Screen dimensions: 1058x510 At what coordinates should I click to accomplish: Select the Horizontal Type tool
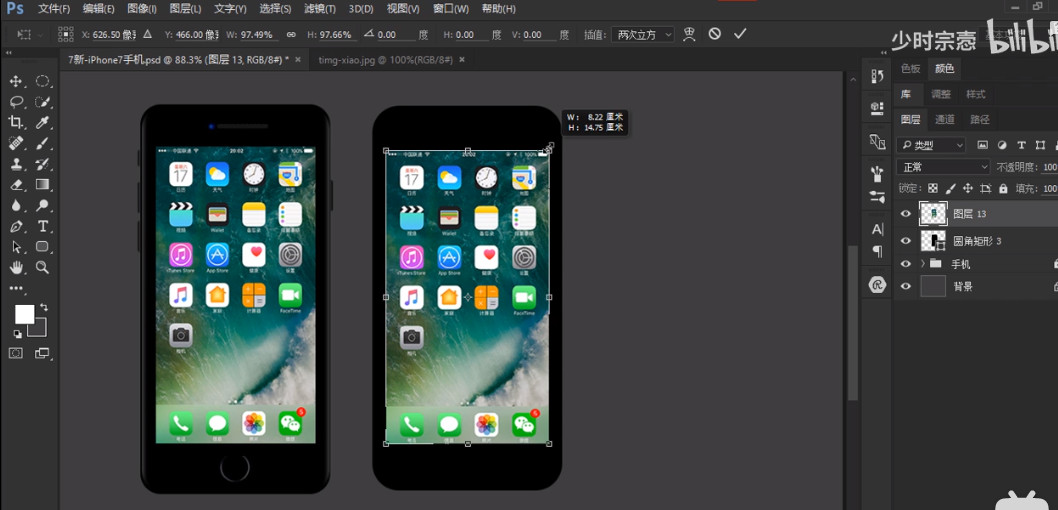tap(43, 226)
